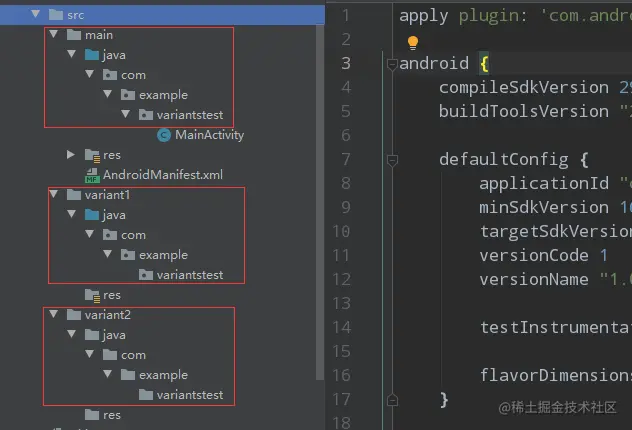Select the variant1 folder label

(x=108, y=195)
